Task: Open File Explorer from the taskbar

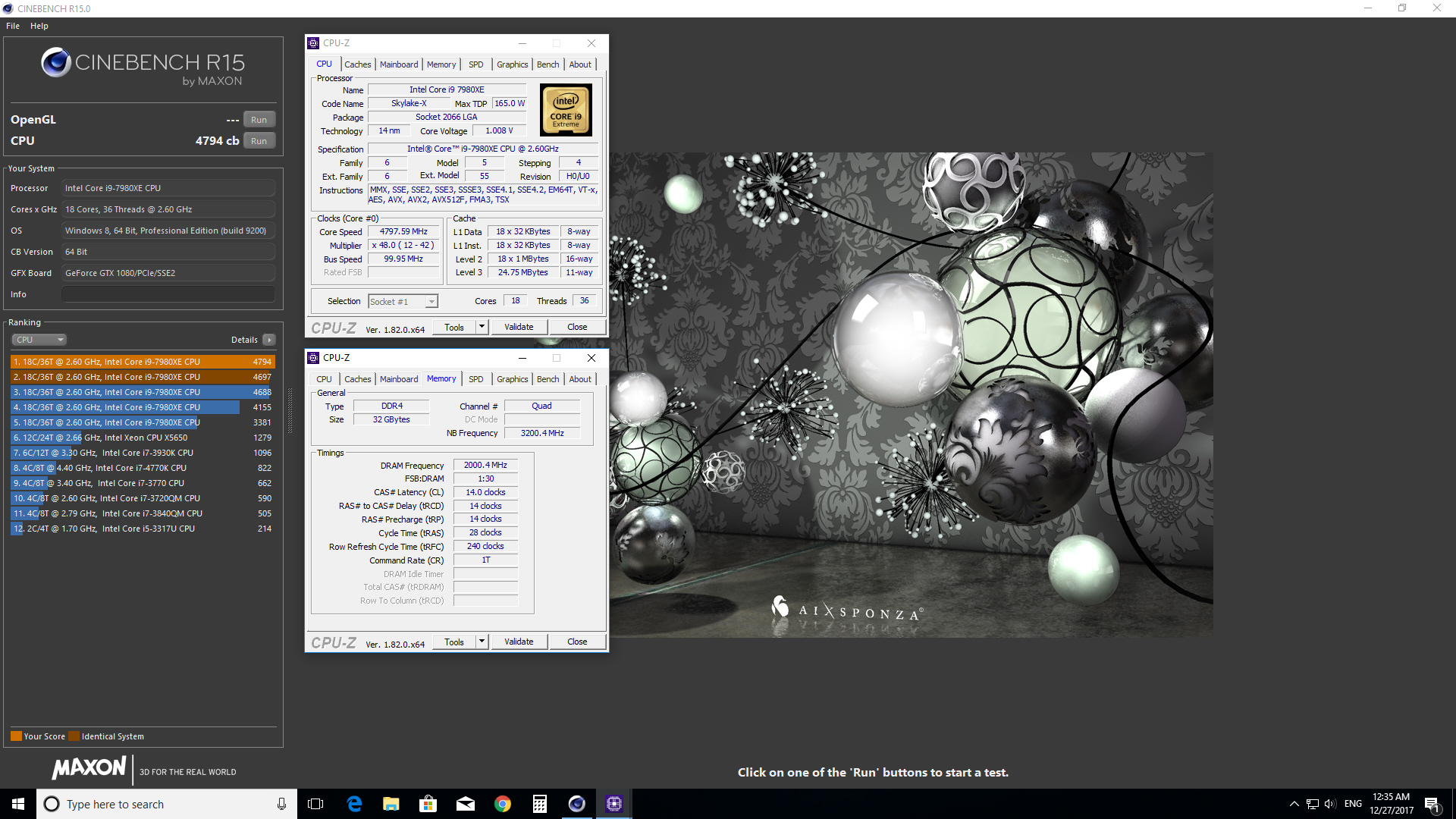Action: tap(391, 804)
